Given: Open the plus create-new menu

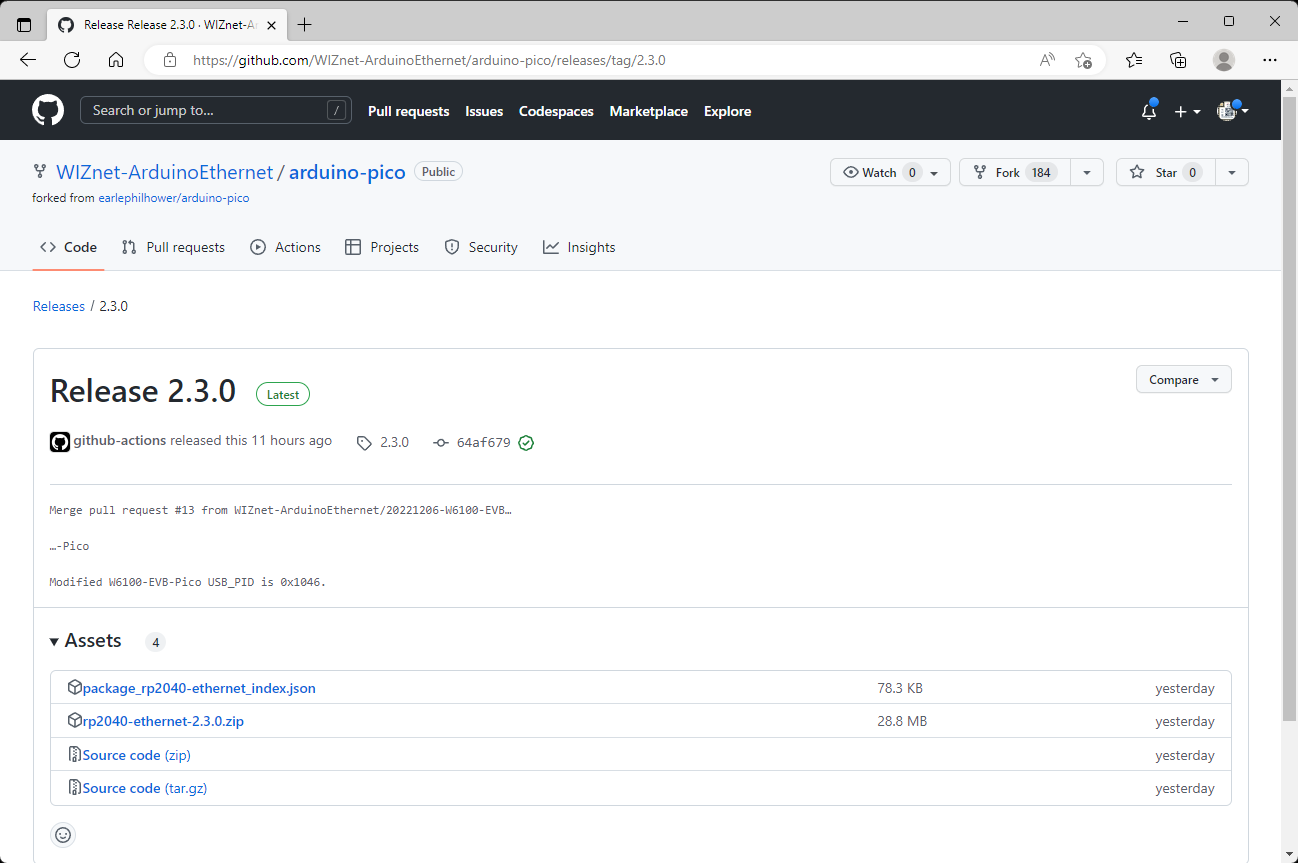Looking at the screenshot, I should point(1187,111).
